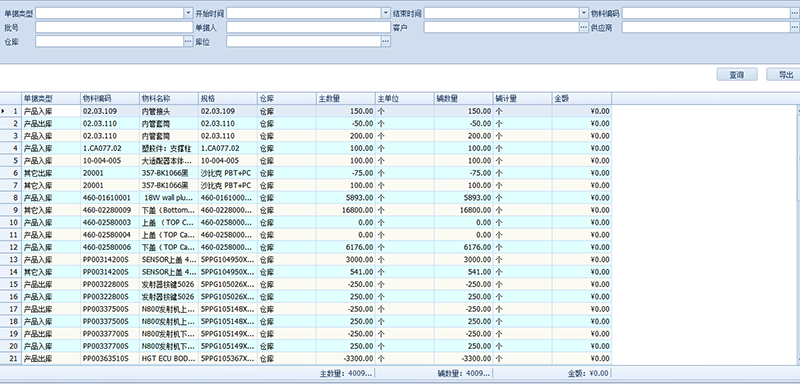Click the 内管接头 material name cell
Screen dimensions: 800x384
(169, 111)
